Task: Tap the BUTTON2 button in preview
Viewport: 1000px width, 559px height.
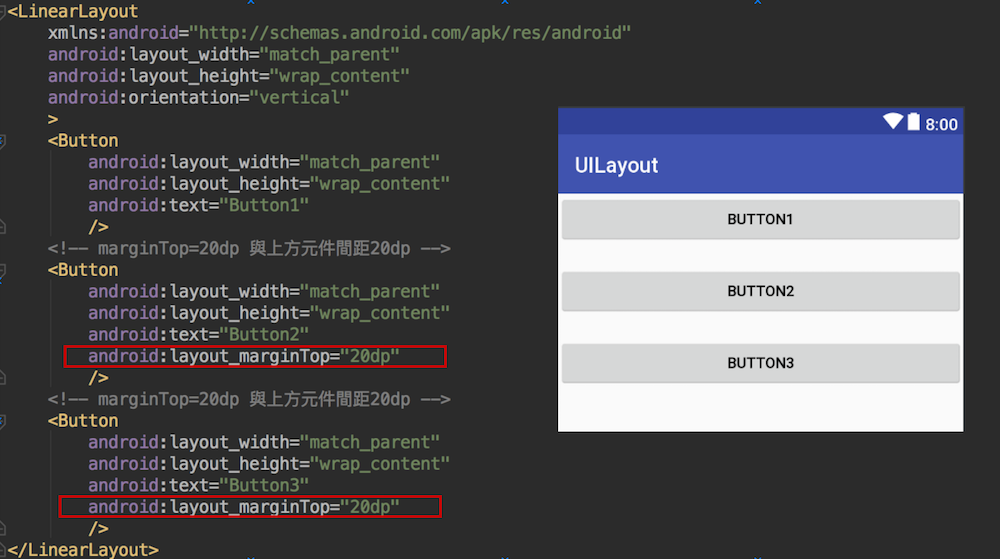Action: [760, 291]
